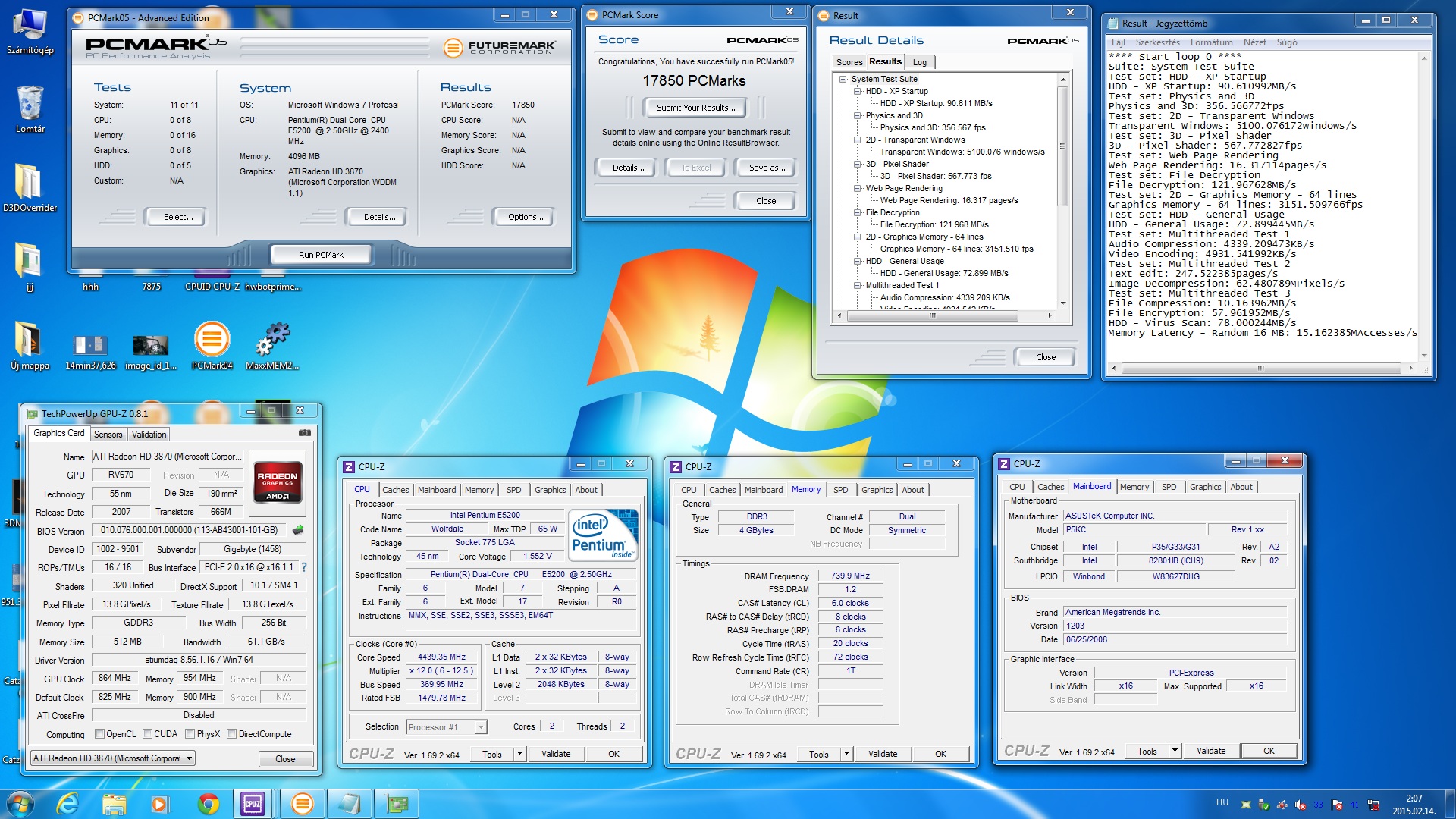Open Fájl menu in Notepad
The height and width of the screenshot is (819, 1456).
click(1118, 42)
